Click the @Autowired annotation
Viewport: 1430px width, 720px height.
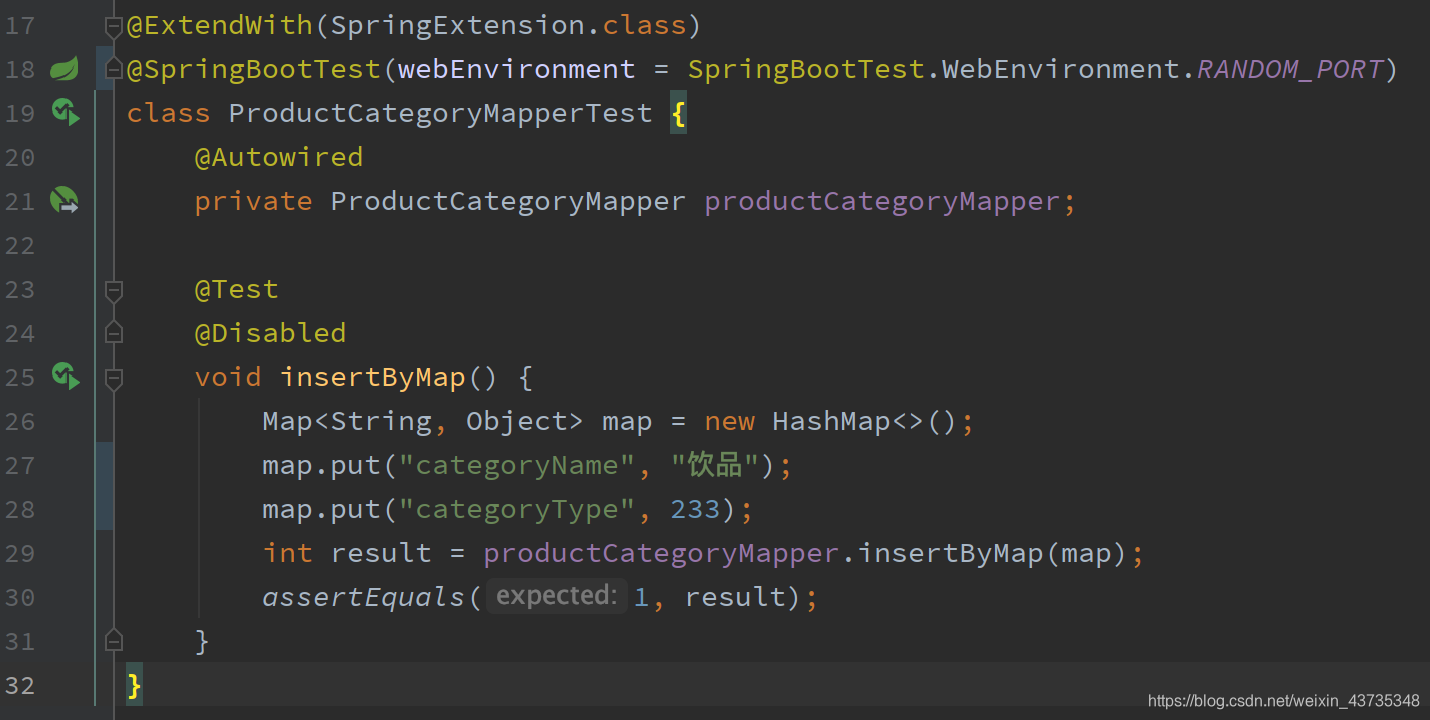[x=279, y=157]
